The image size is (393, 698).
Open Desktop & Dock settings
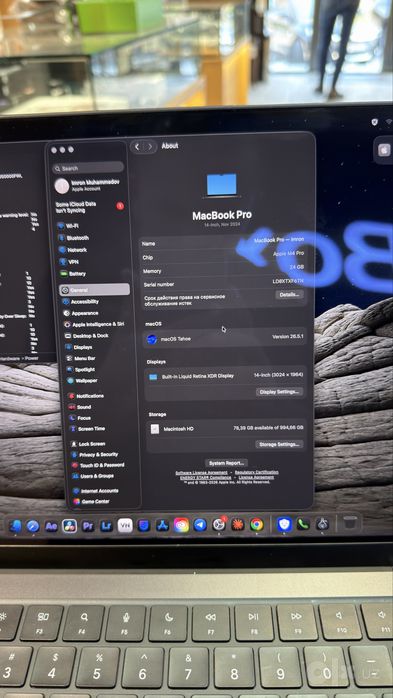pyautogui.click(x=87, y=336)
